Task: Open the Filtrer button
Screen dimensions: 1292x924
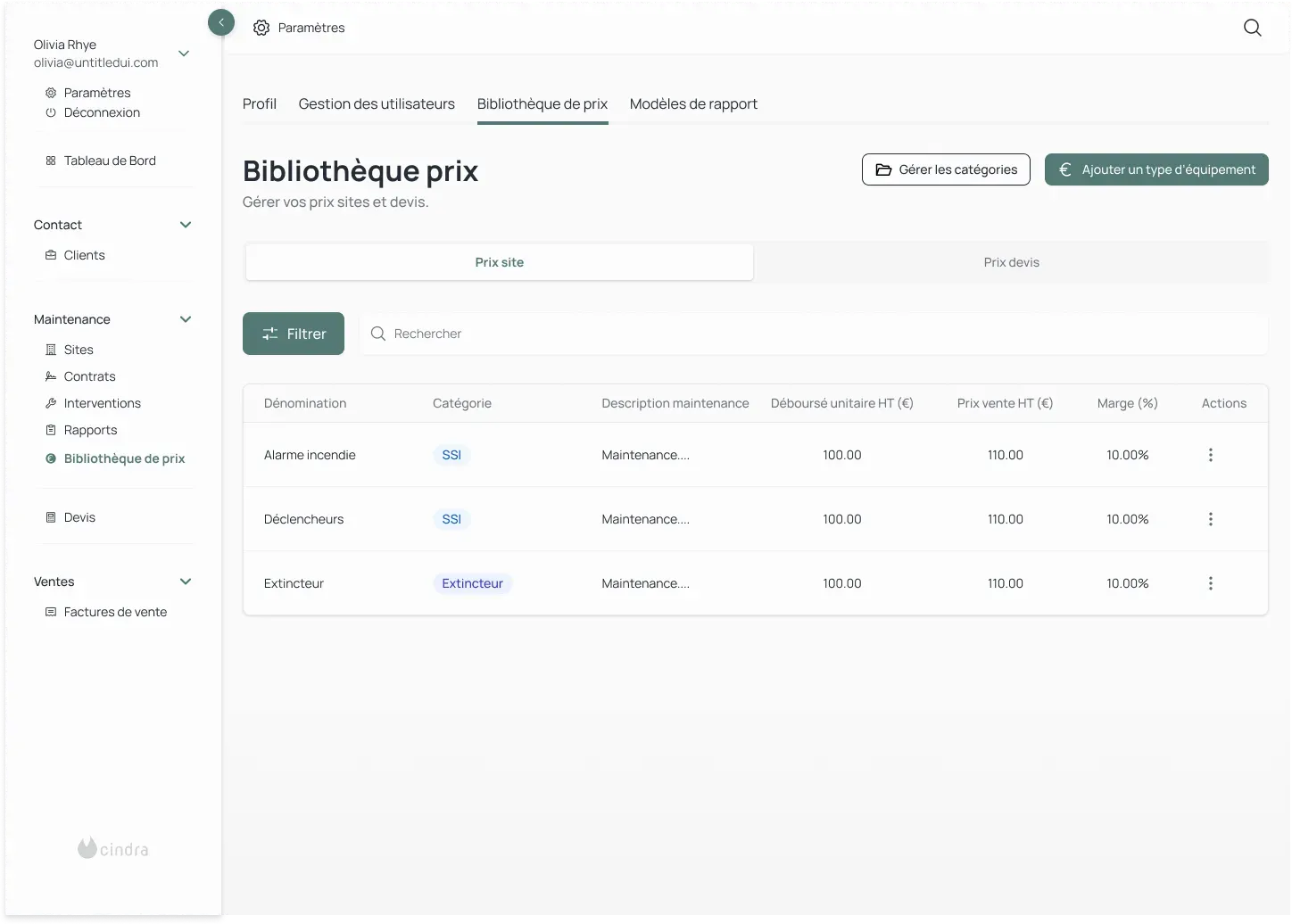Action: click(294, 334)
